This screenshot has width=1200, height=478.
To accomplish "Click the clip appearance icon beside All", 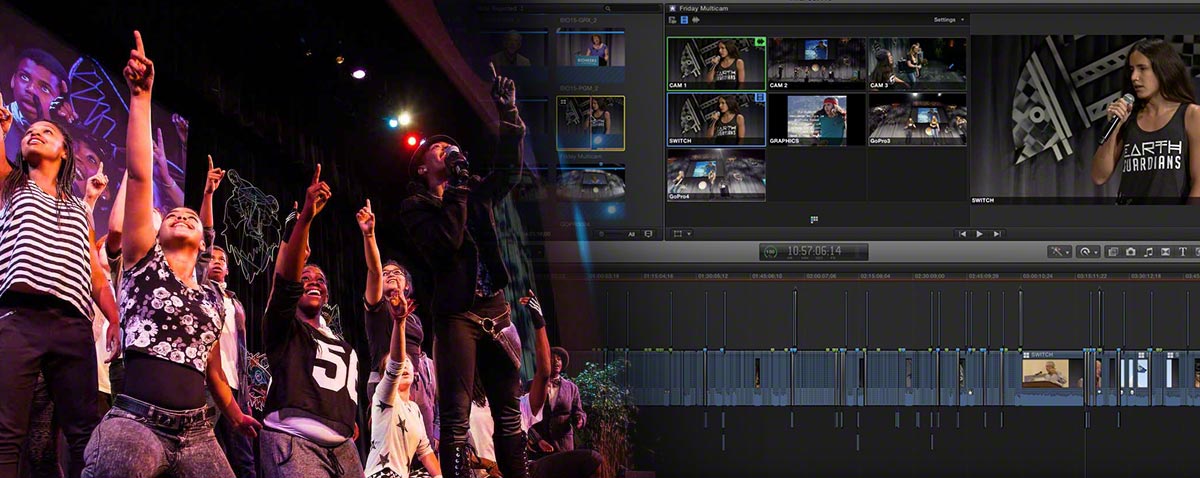I will click(x=648, y=234).
